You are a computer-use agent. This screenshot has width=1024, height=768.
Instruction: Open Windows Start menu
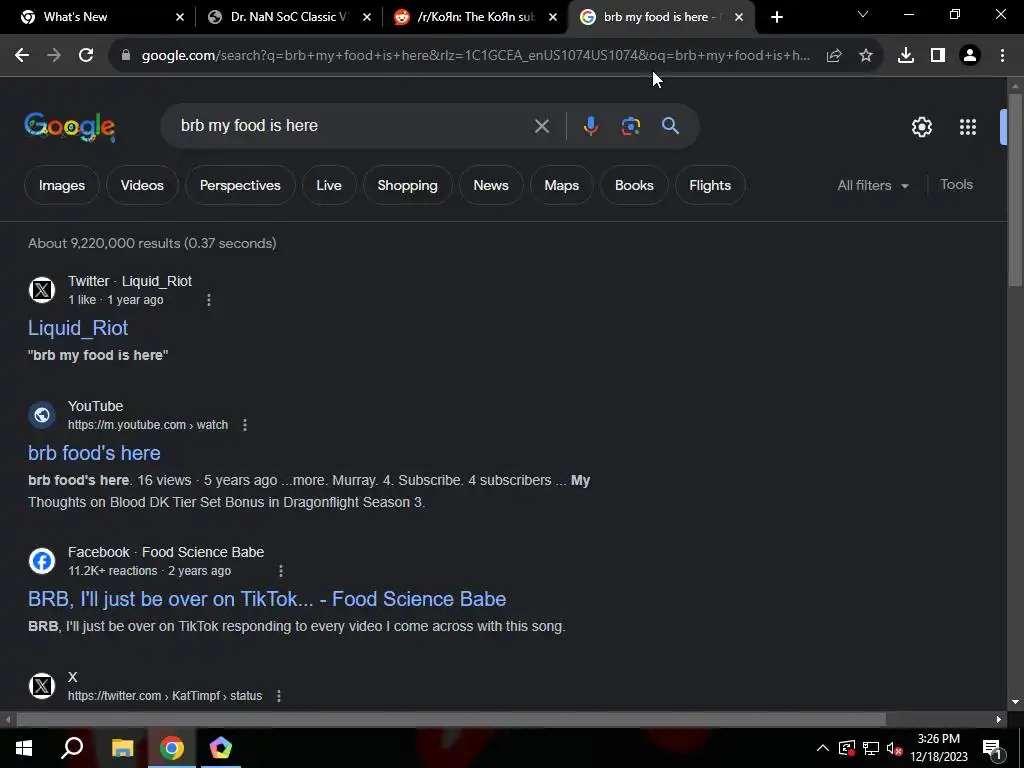coord(24,748)
